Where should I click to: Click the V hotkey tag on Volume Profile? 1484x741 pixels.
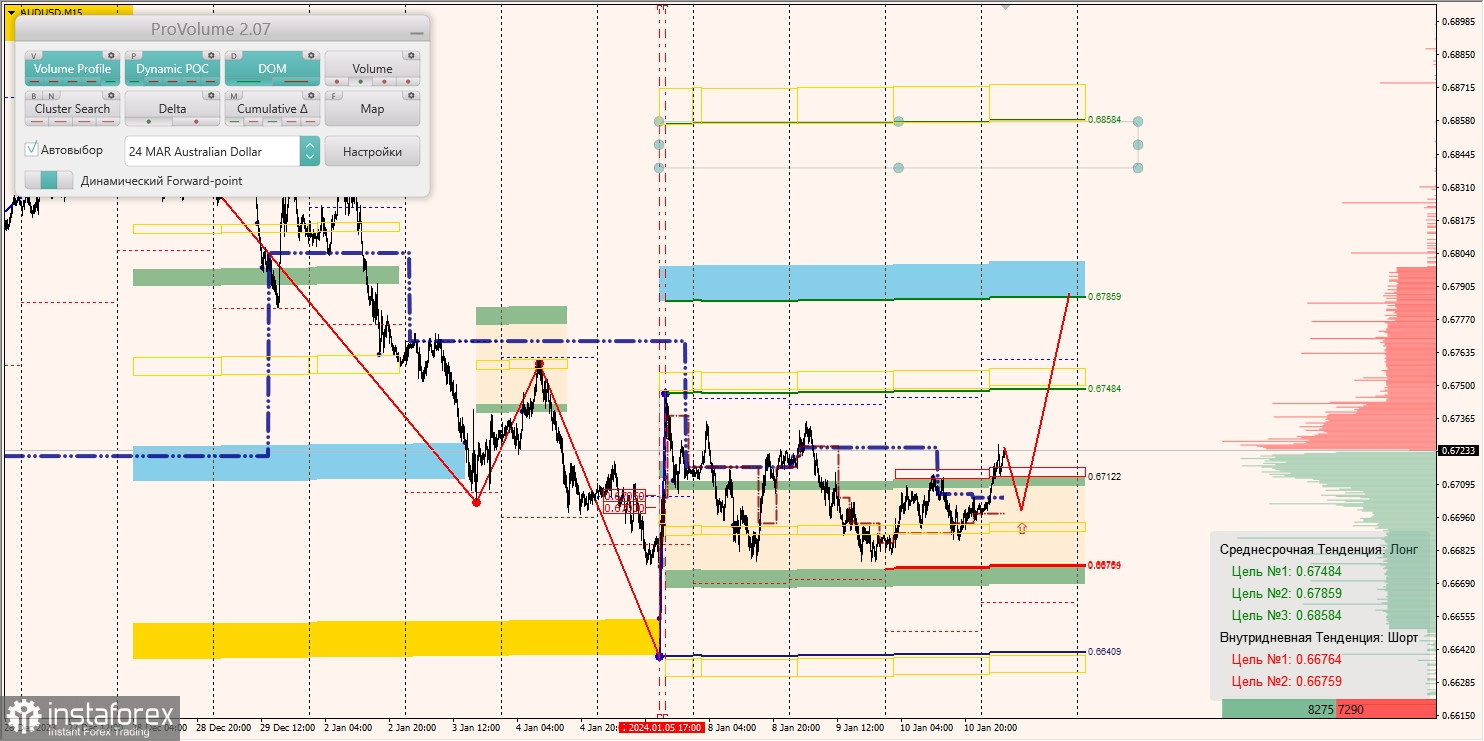(x=35, y=56)
